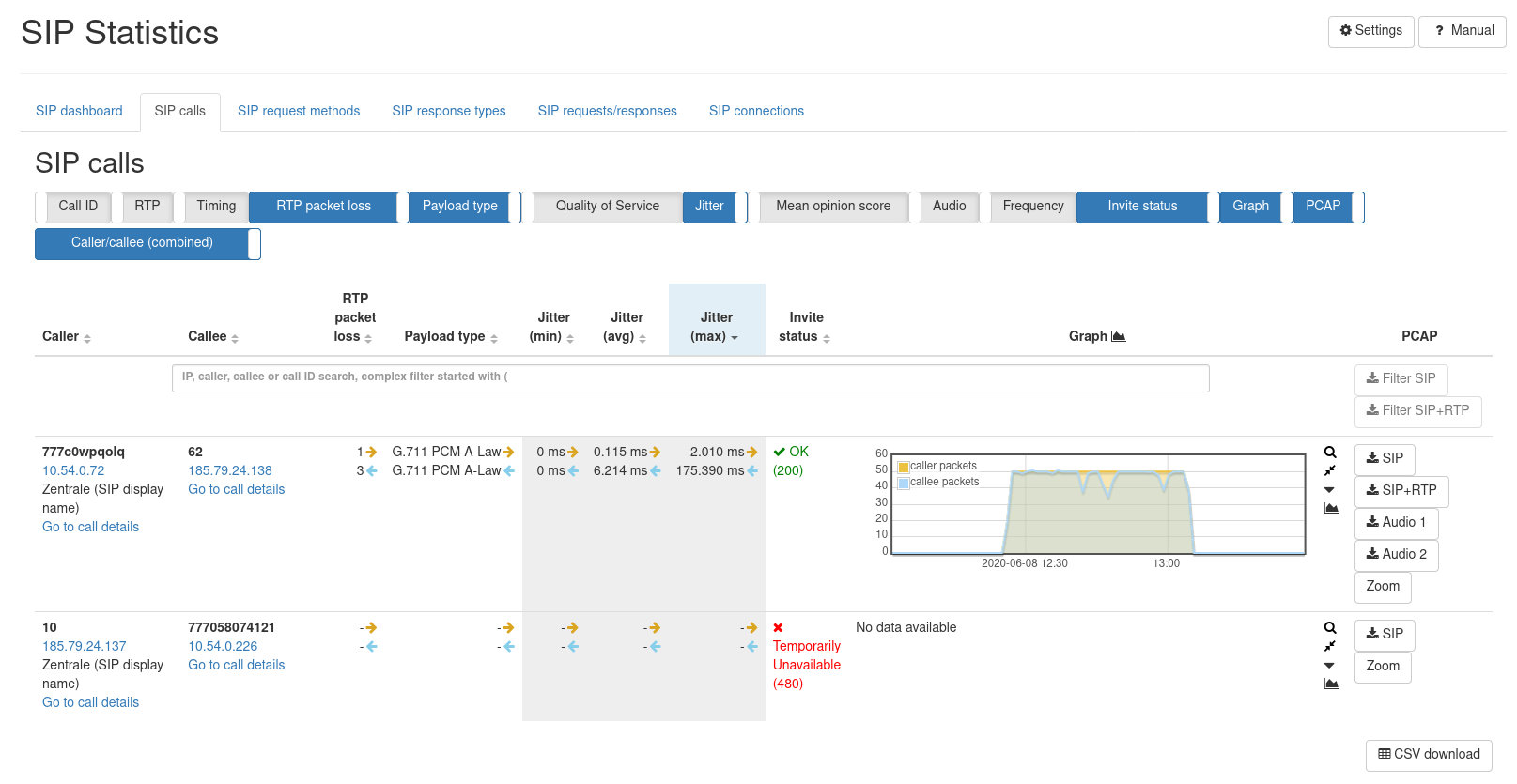
Task: Enable Quality of Service column
Action: 602,207
